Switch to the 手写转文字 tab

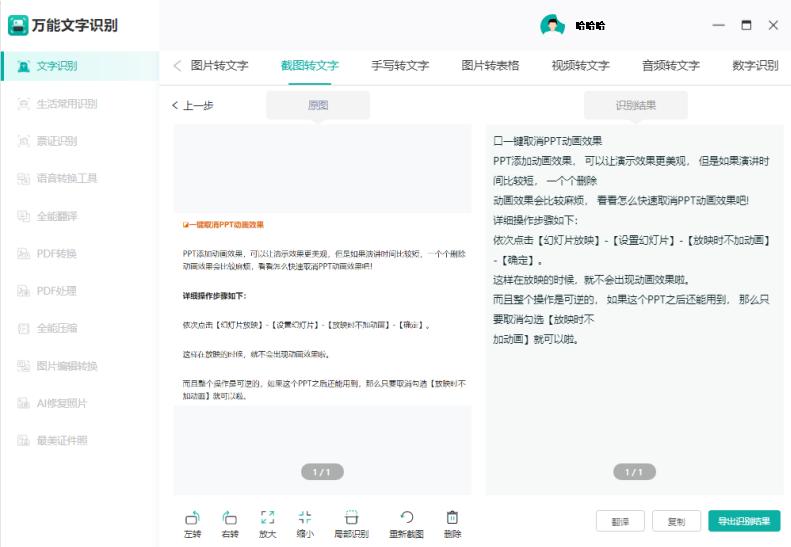pyautogui.click(x=400, y=66)
